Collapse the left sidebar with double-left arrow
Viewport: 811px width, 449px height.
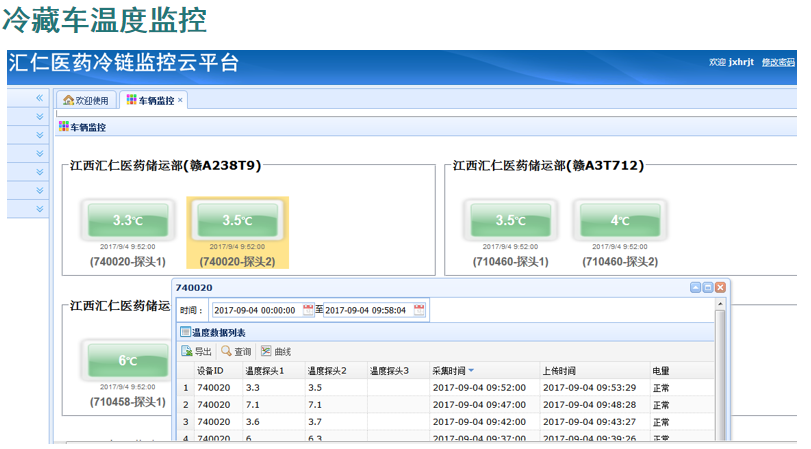(x=40, y=98)
